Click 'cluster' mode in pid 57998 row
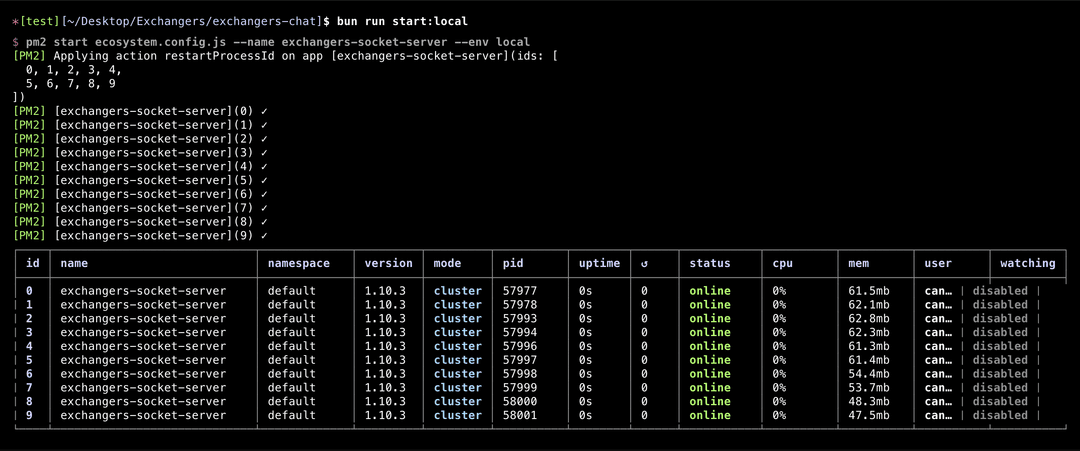Image resolution: width=1080 pixels, height=451 pixels. click(x=457, y=374)
